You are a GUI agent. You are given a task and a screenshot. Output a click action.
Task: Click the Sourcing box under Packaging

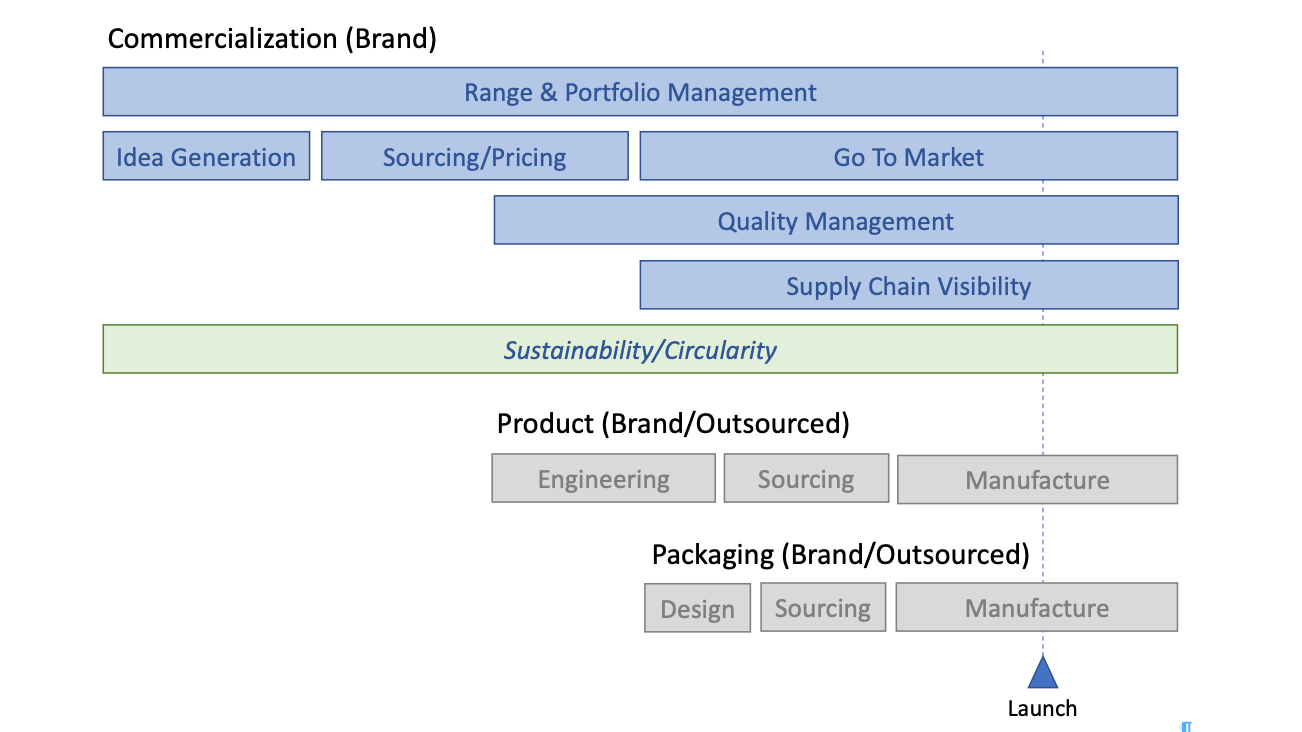(822, 608)
